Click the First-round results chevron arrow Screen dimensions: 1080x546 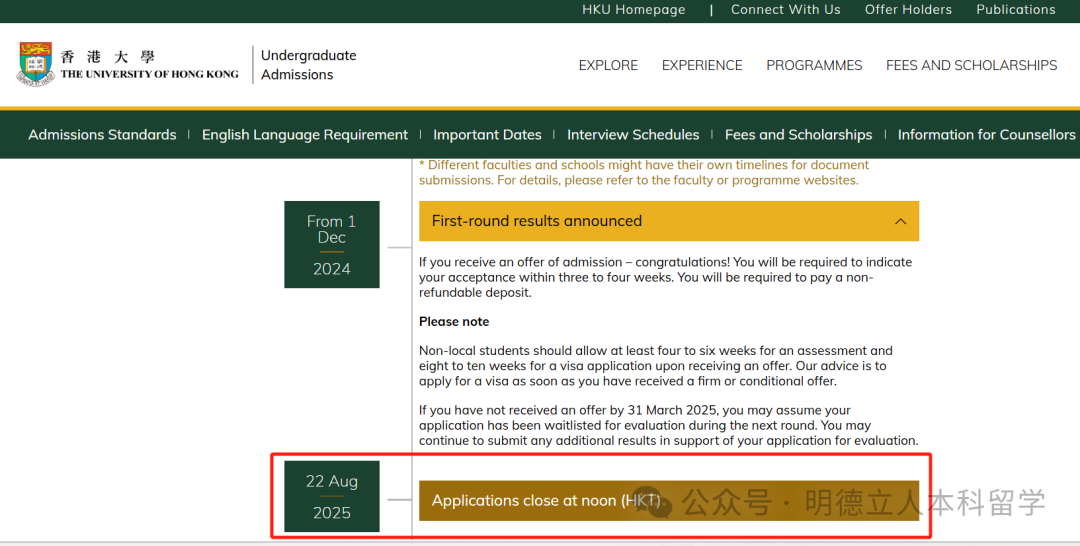coord(900,222)
